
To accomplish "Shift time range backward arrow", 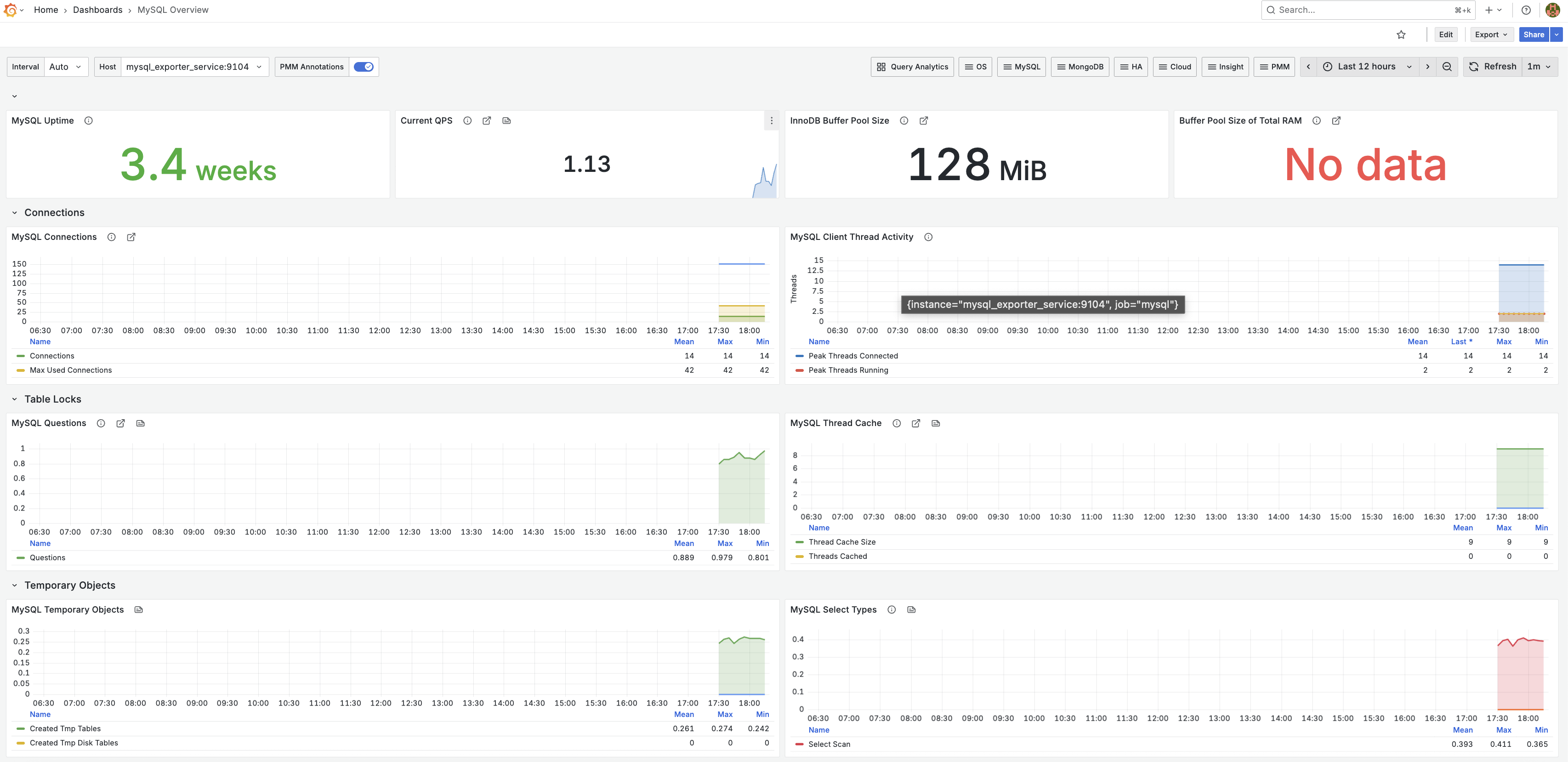I will [1308, 67].
